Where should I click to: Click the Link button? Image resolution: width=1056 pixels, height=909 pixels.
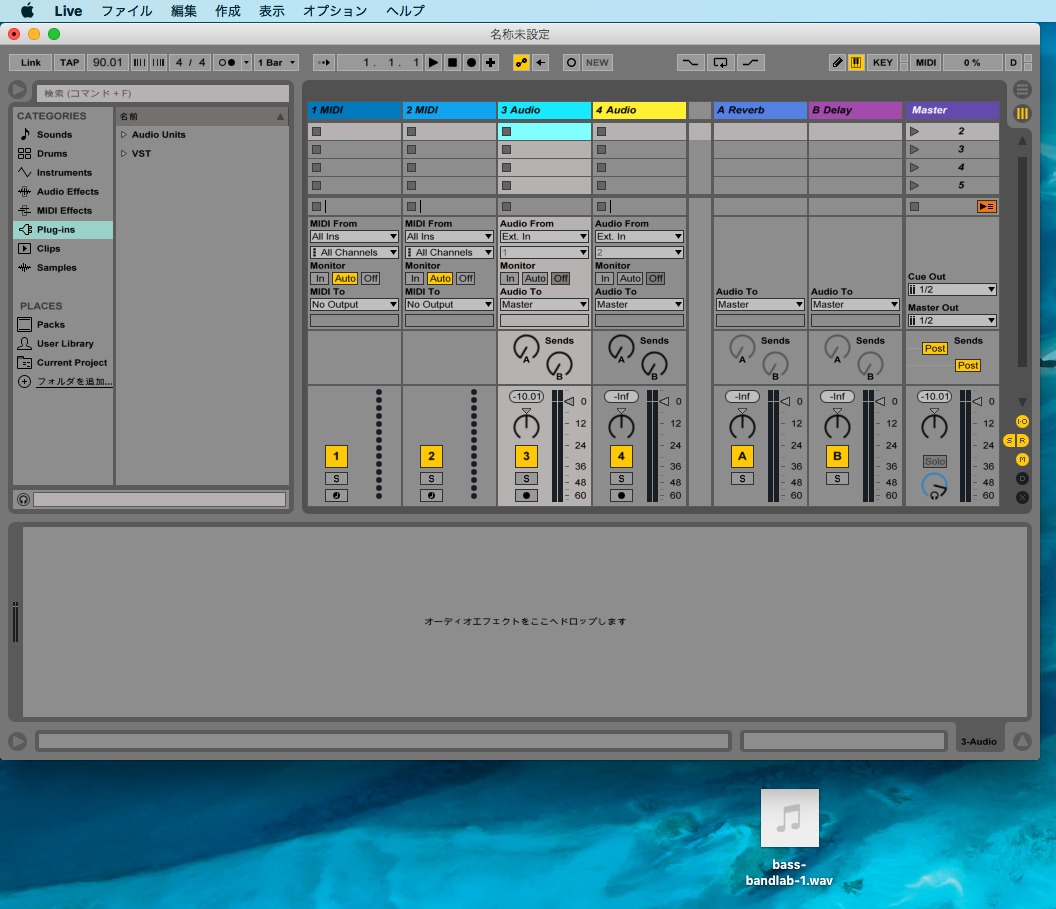point(31,63)
